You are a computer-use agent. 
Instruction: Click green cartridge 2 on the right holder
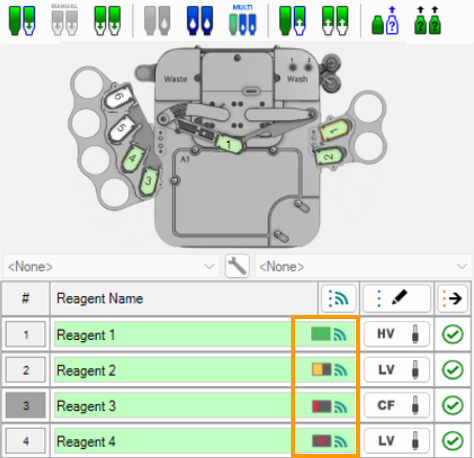(x=329, y=156)
